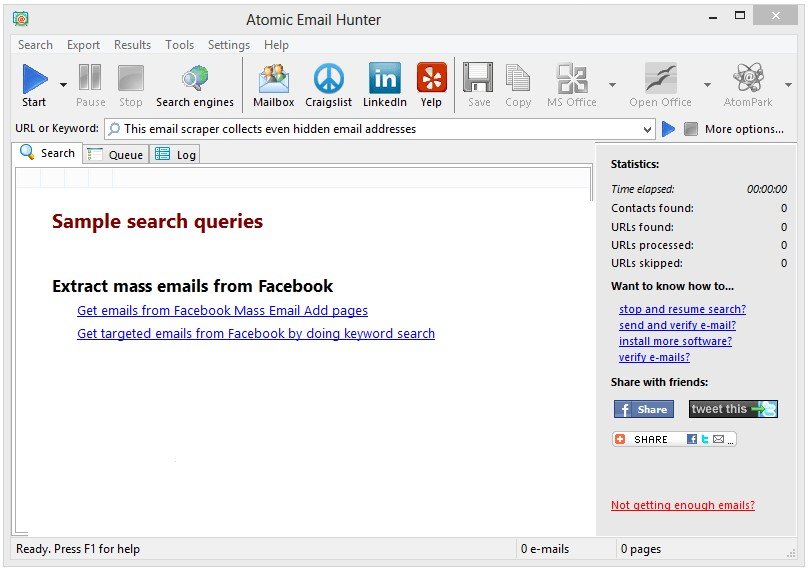Open the Mailbox extraction icon
Viewport: 809px width, 571px height.
pyautogui.click(x=273, y=78)
